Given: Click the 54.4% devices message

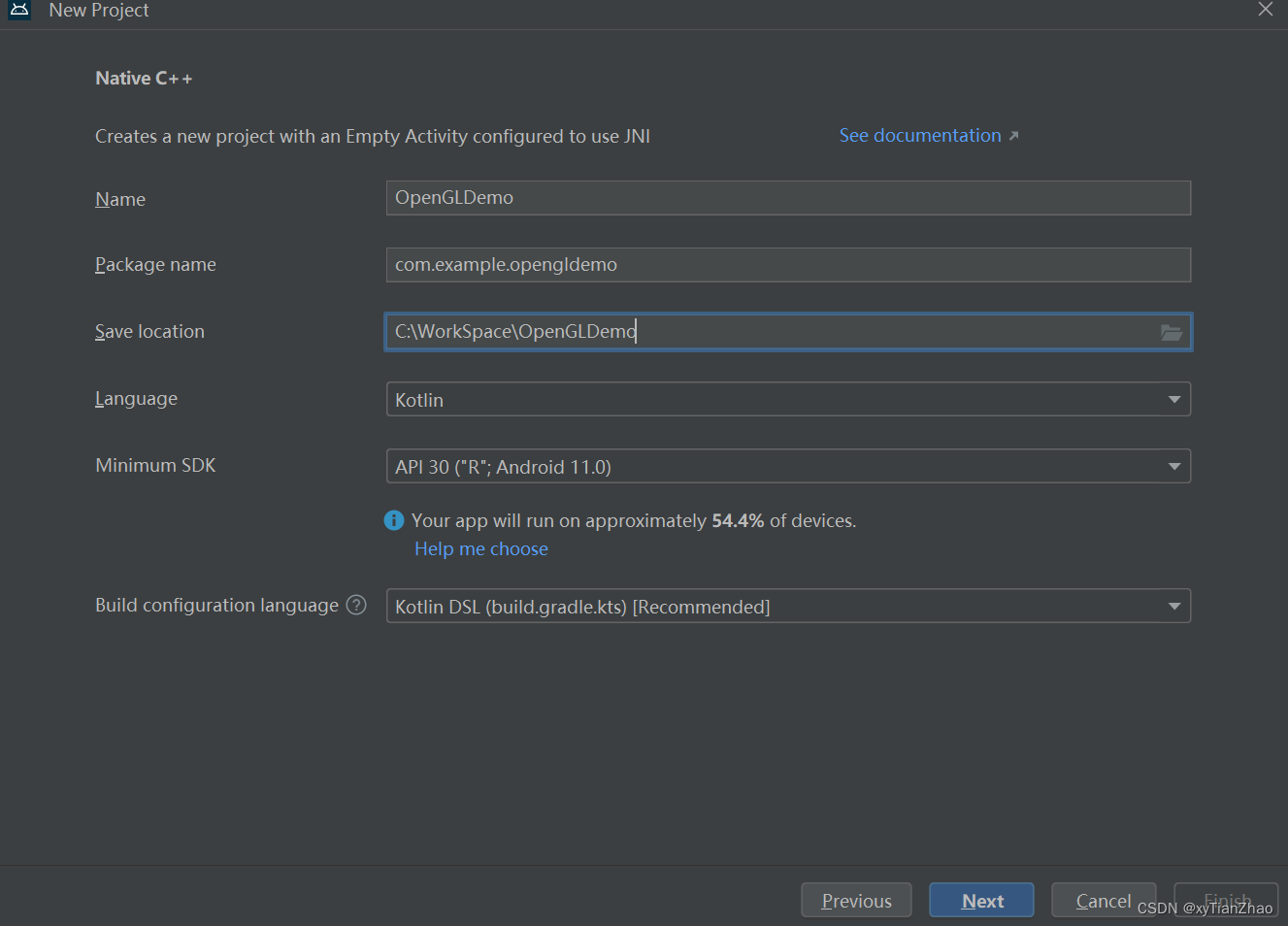Looking at the screenshot, I should point(634,521).
